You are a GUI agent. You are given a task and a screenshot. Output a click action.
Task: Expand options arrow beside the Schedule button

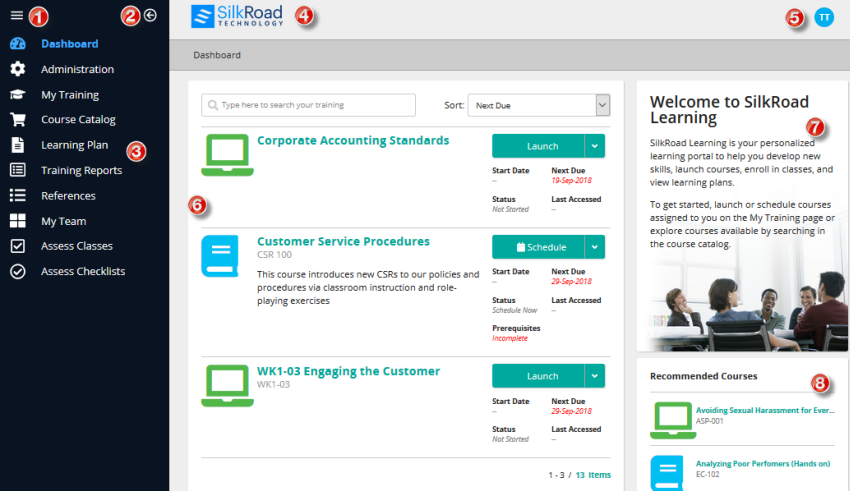coord(595,247)
